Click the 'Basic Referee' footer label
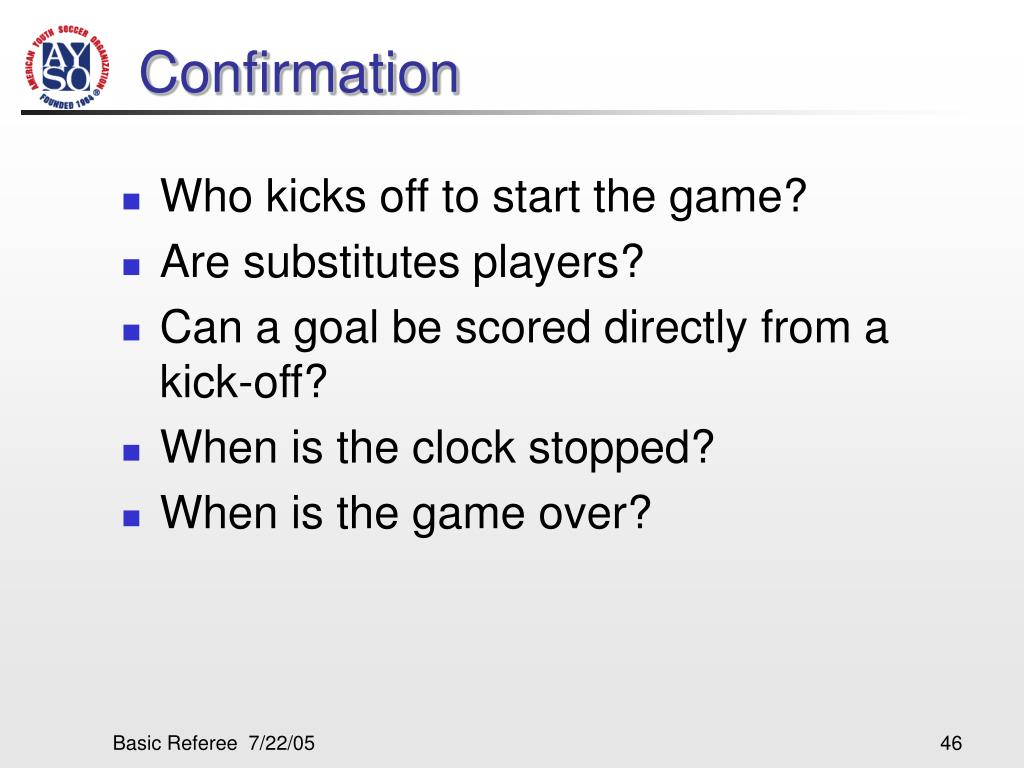The image size is (1024, 768). [x=175, y=743]
